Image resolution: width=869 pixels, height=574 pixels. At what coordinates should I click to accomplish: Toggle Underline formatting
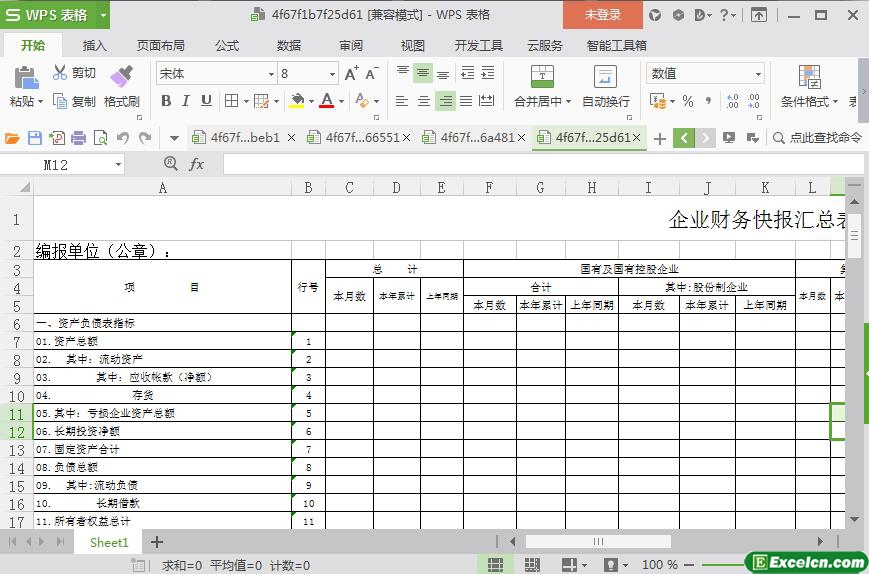pyautogui.click(x=206, y=101)
